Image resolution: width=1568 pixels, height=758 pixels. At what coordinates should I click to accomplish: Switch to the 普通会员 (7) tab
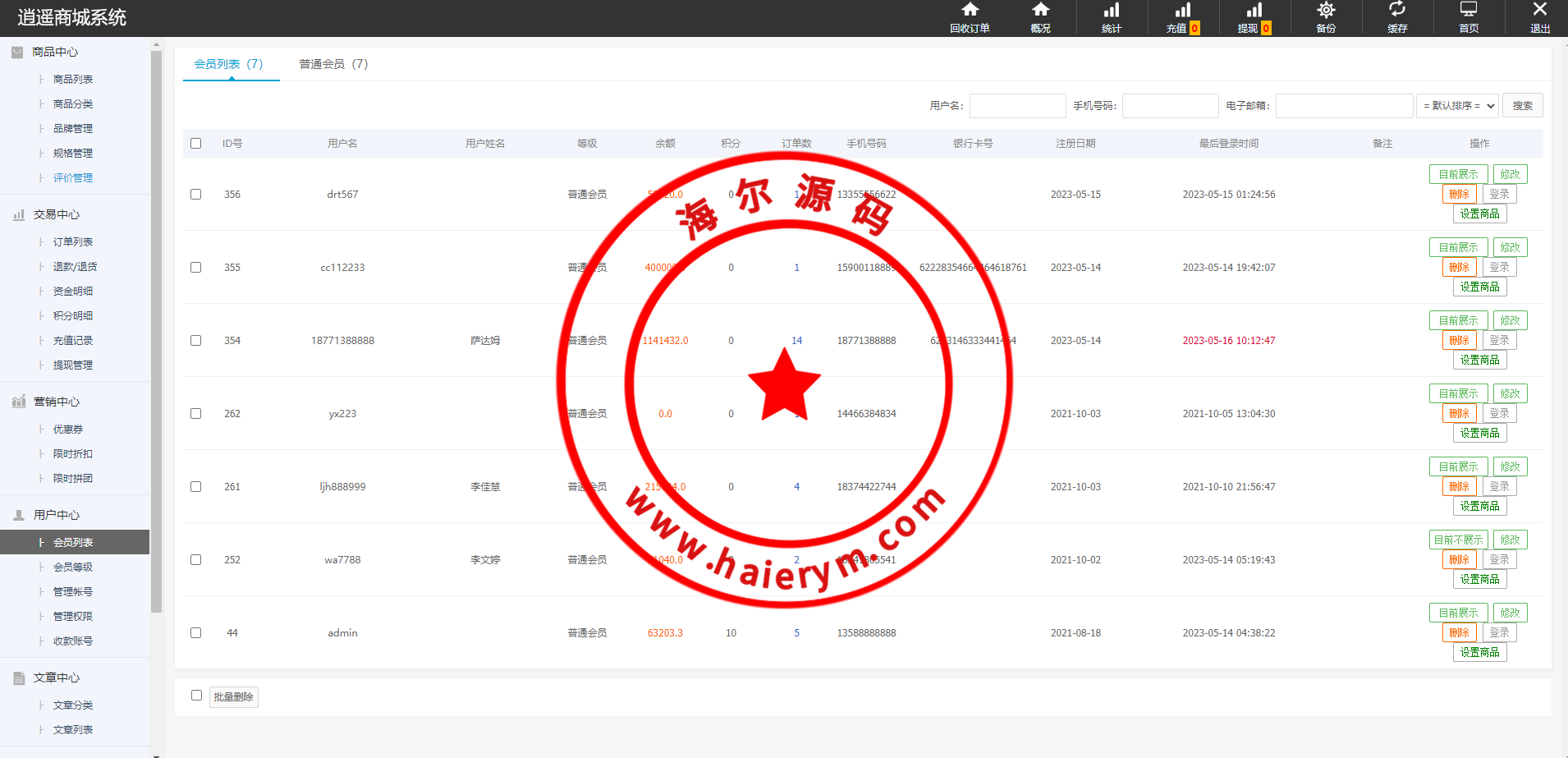pyautogui.click(x=333, y=64)
